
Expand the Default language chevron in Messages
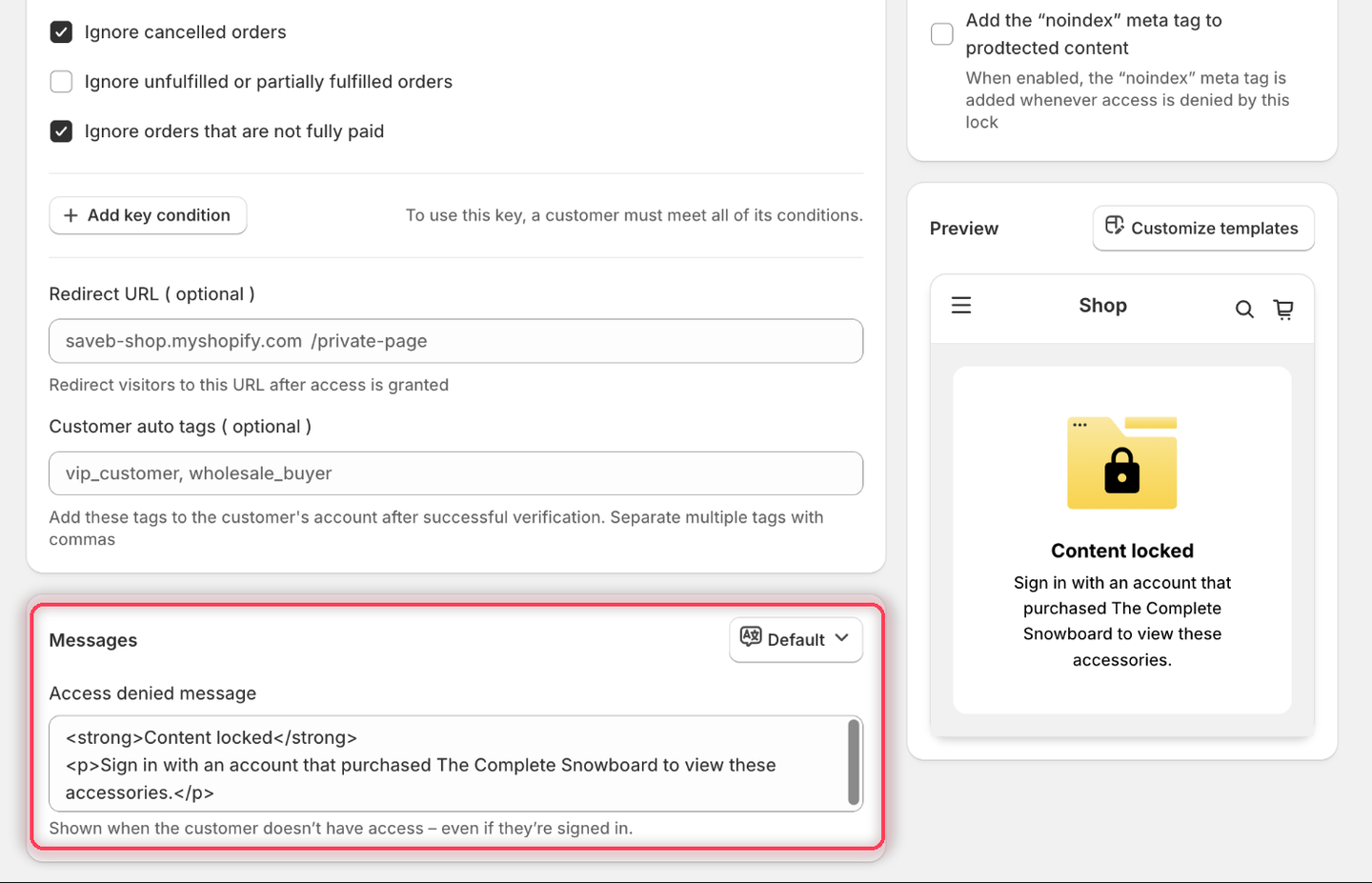click(x=841, y=638)
